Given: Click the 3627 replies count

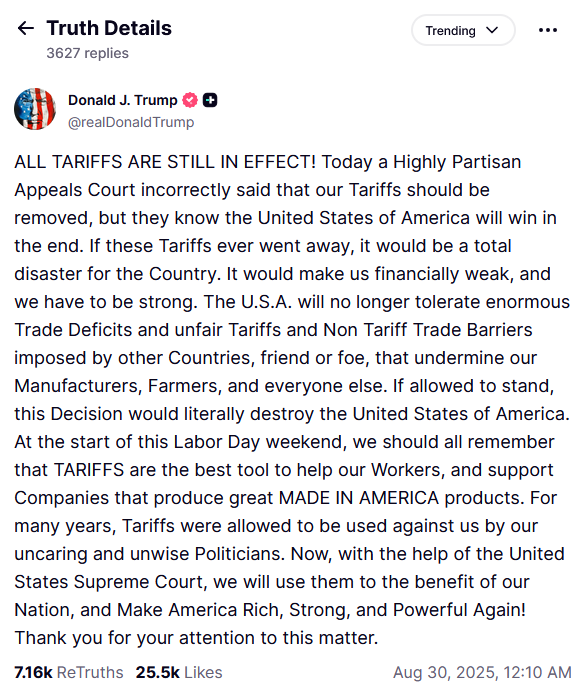Looking at the screenshot, I should (88, 53).
